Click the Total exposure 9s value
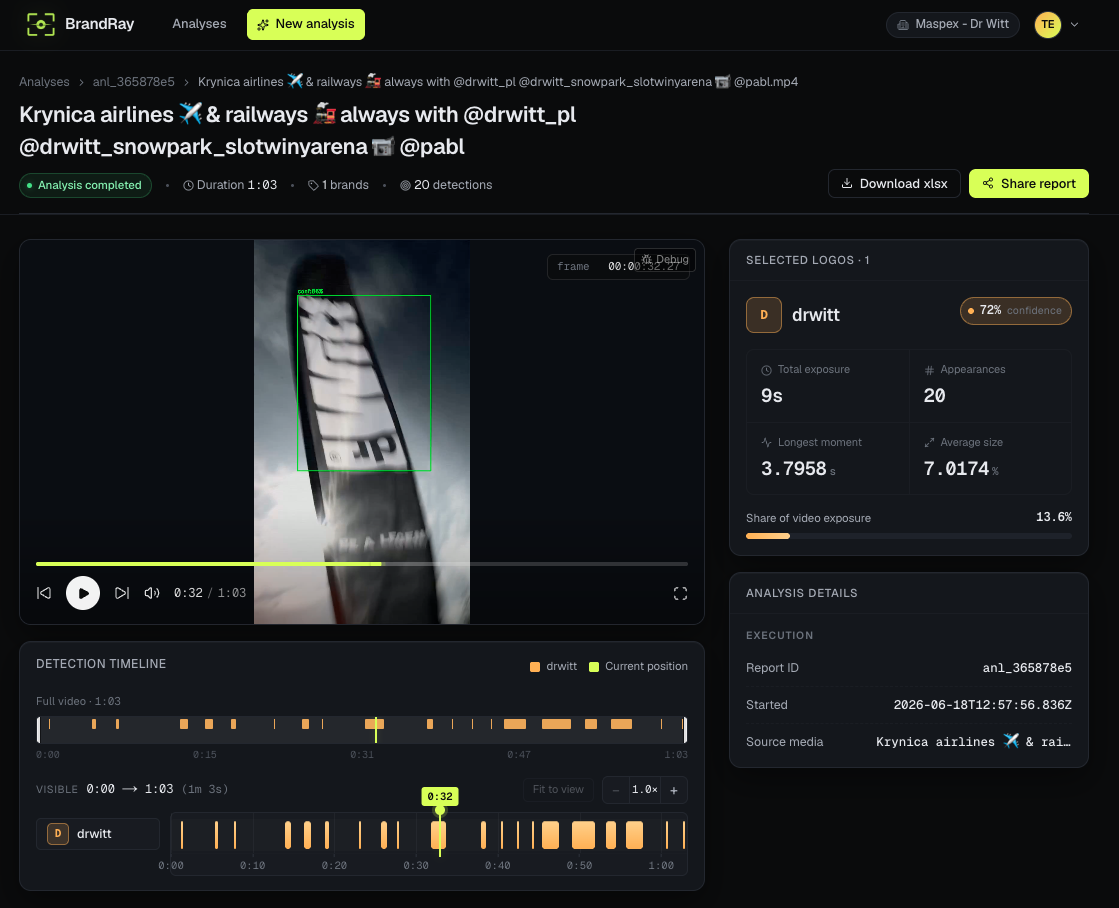Viewport: 1119px width, 908px height. (771, 395)
